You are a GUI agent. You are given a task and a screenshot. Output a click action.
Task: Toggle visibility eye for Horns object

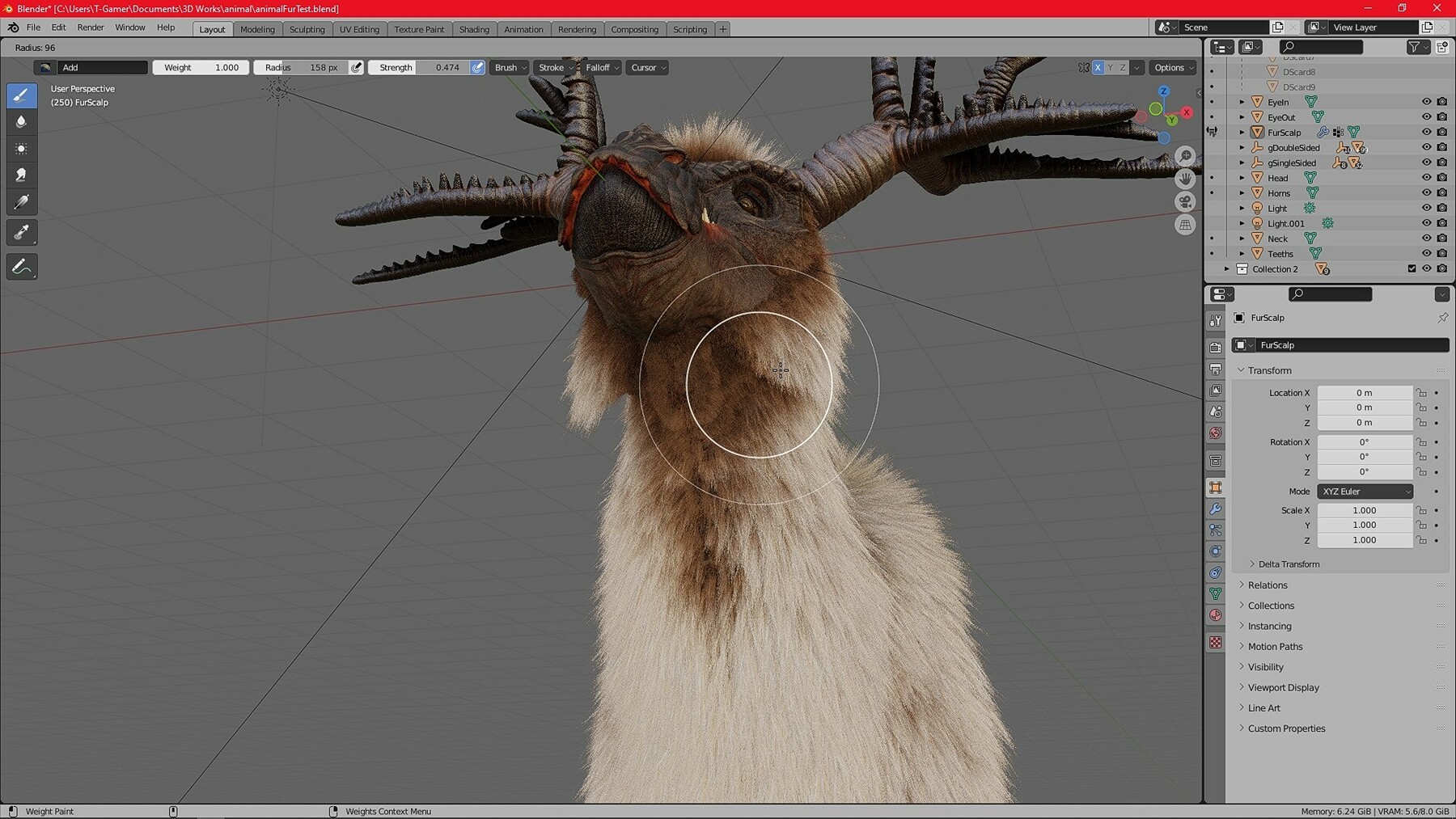1426,192
